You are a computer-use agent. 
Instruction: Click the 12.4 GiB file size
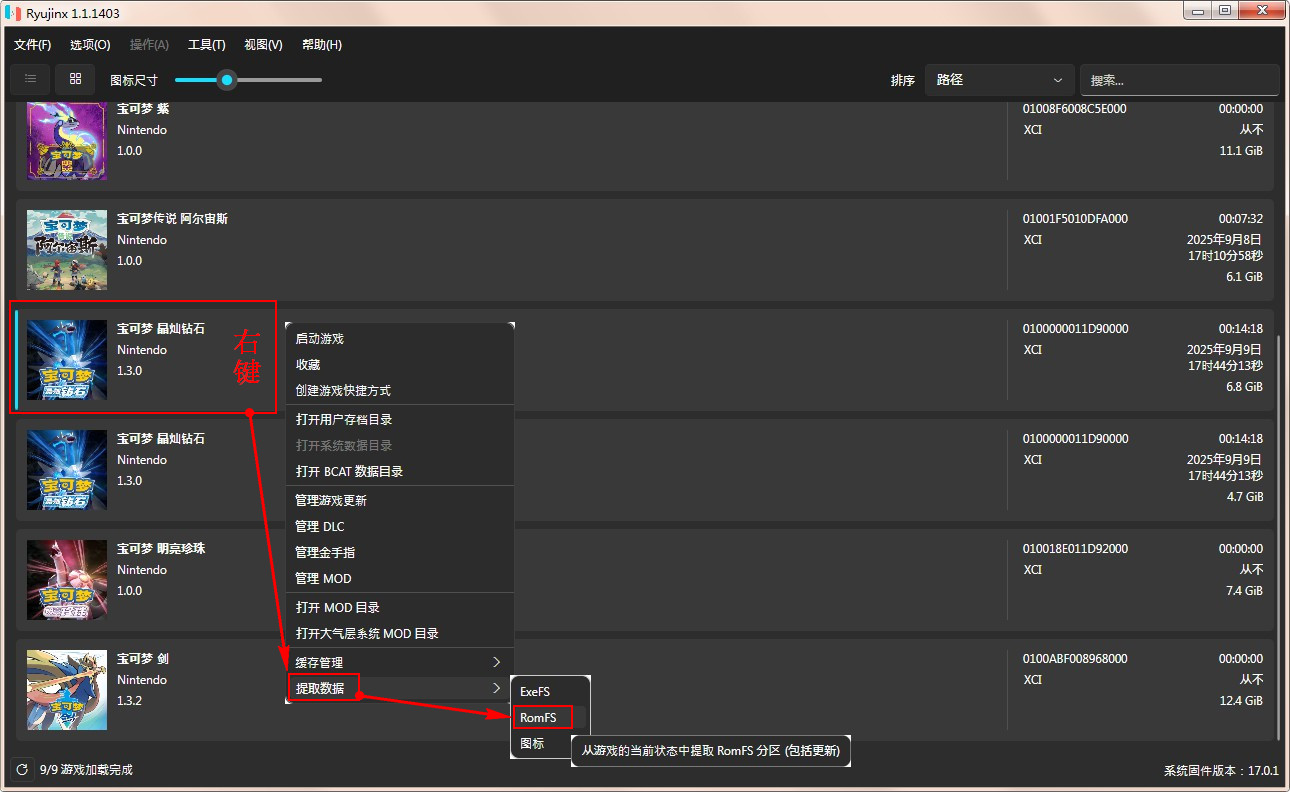pos(1241,701)
